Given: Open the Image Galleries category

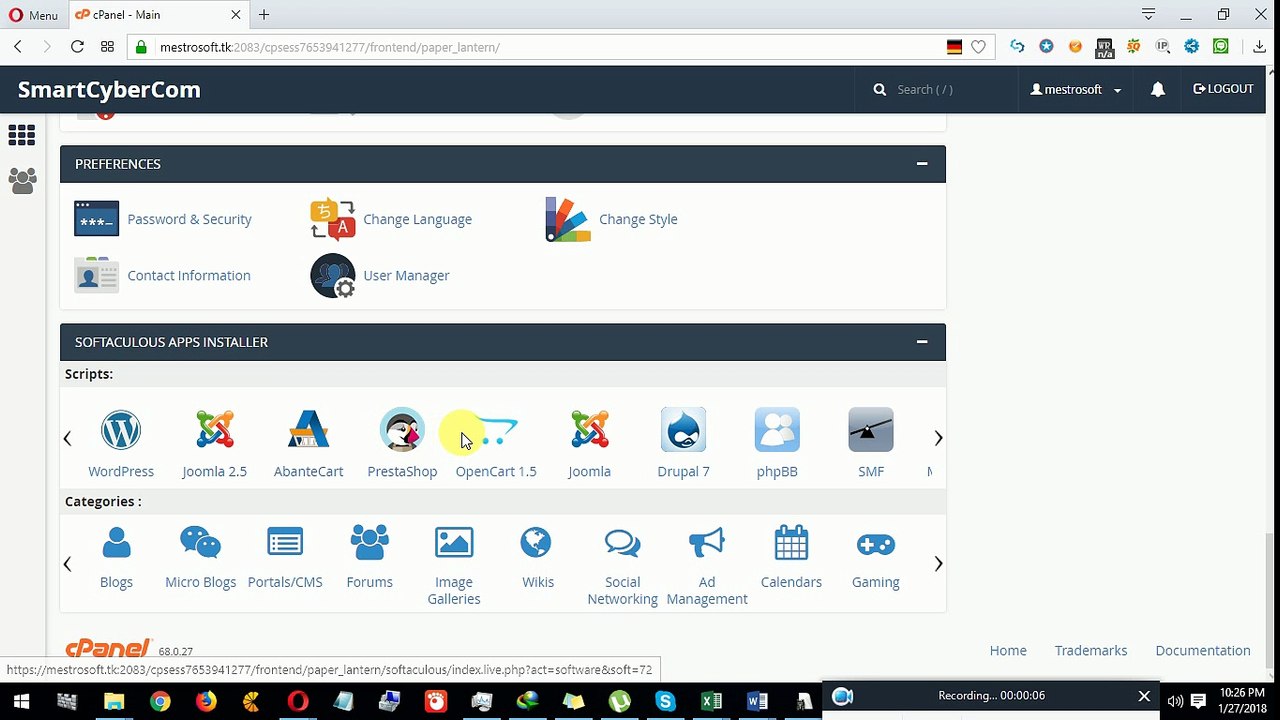Looking at the screenshot, I should tap(454, 543).
